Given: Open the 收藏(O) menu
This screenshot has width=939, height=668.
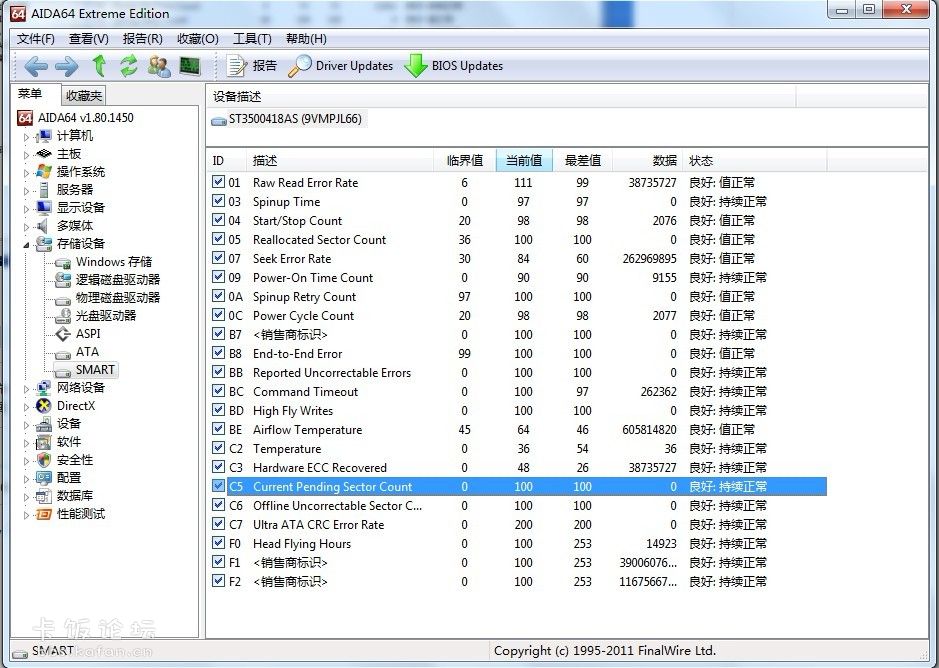Looking at the screenshot, I should 198,39.
